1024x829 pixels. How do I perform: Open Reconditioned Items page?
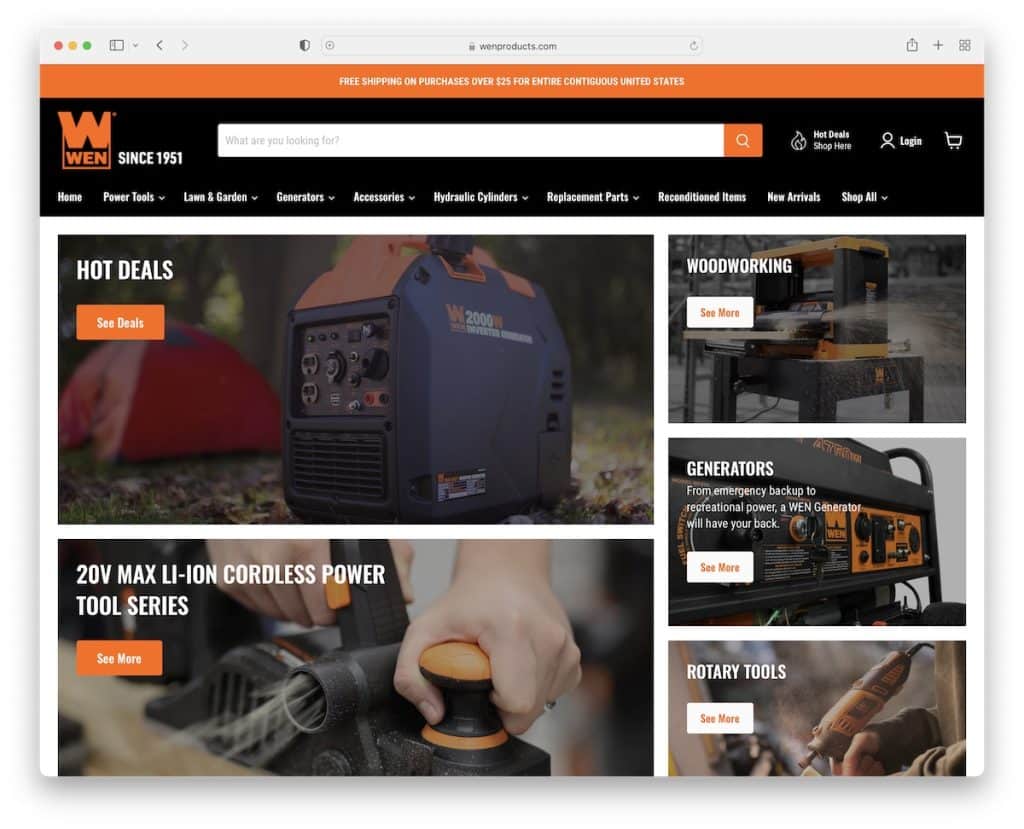click(x=702, y=197)
